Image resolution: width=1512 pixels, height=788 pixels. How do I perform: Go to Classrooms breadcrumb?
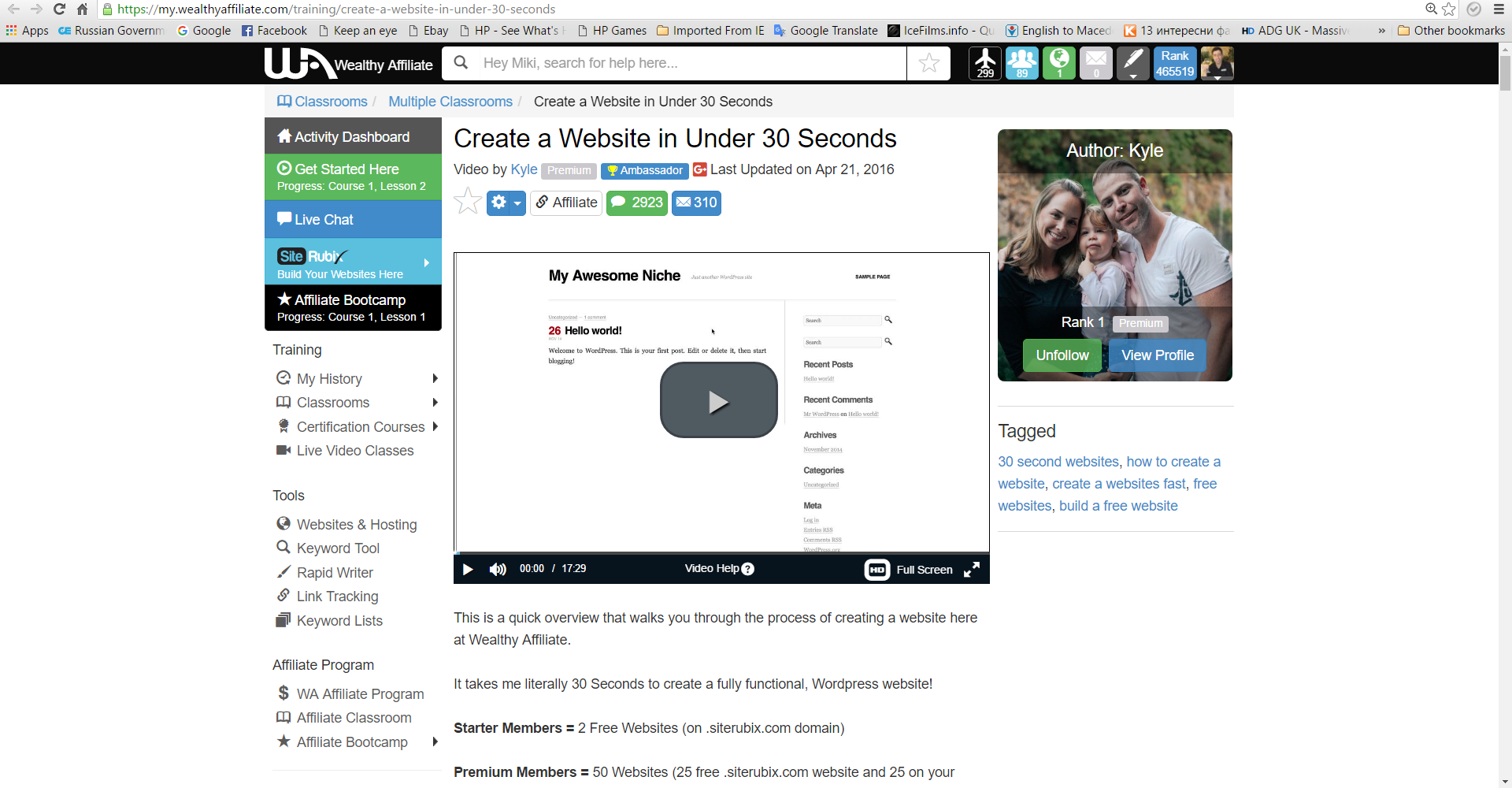tap(322, 102)
